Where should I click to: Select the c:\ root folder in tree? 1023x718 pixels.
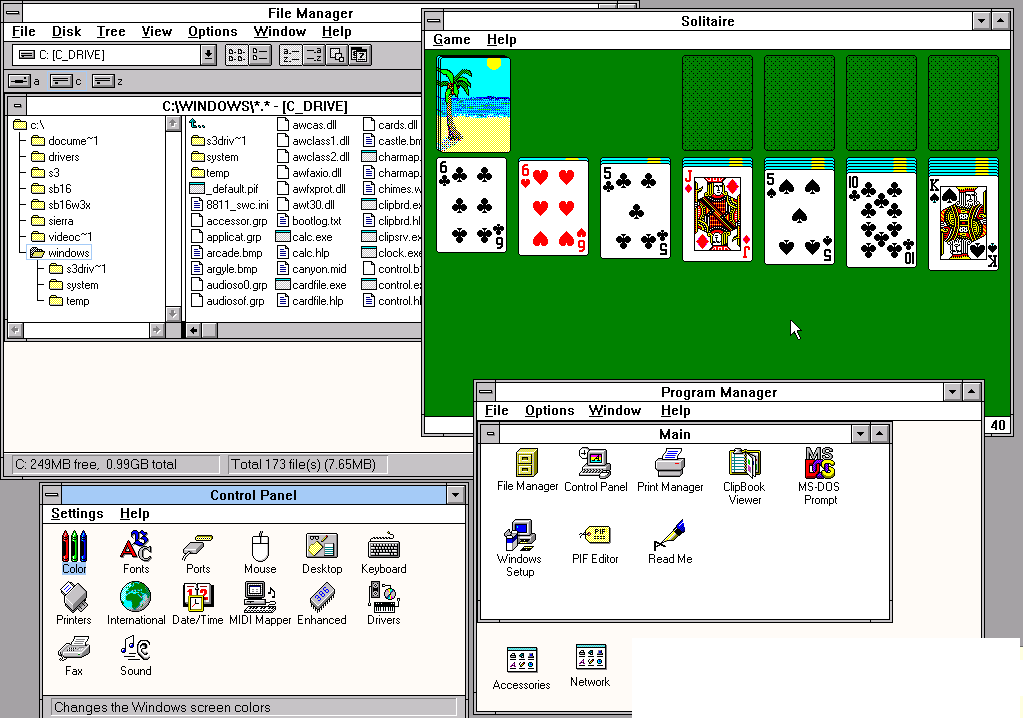point(29,125)
